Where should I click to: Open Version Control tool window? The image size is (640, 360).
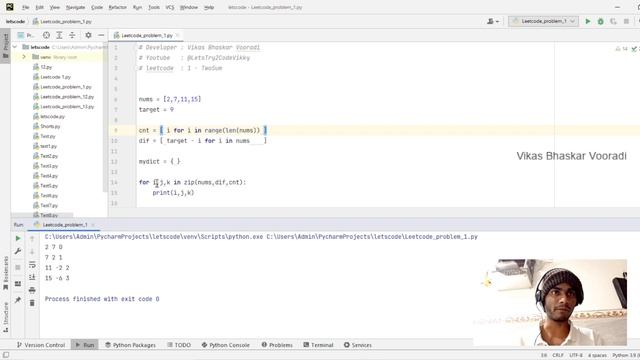41,345
